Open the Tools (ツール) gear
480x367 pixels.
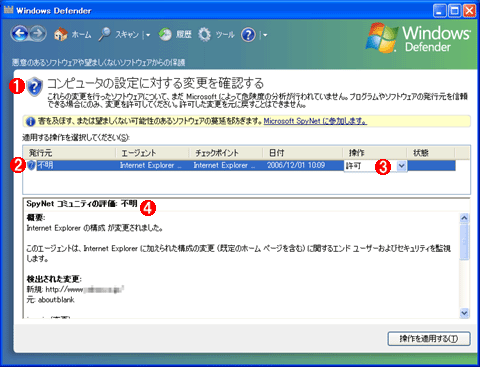pos(216,34)
